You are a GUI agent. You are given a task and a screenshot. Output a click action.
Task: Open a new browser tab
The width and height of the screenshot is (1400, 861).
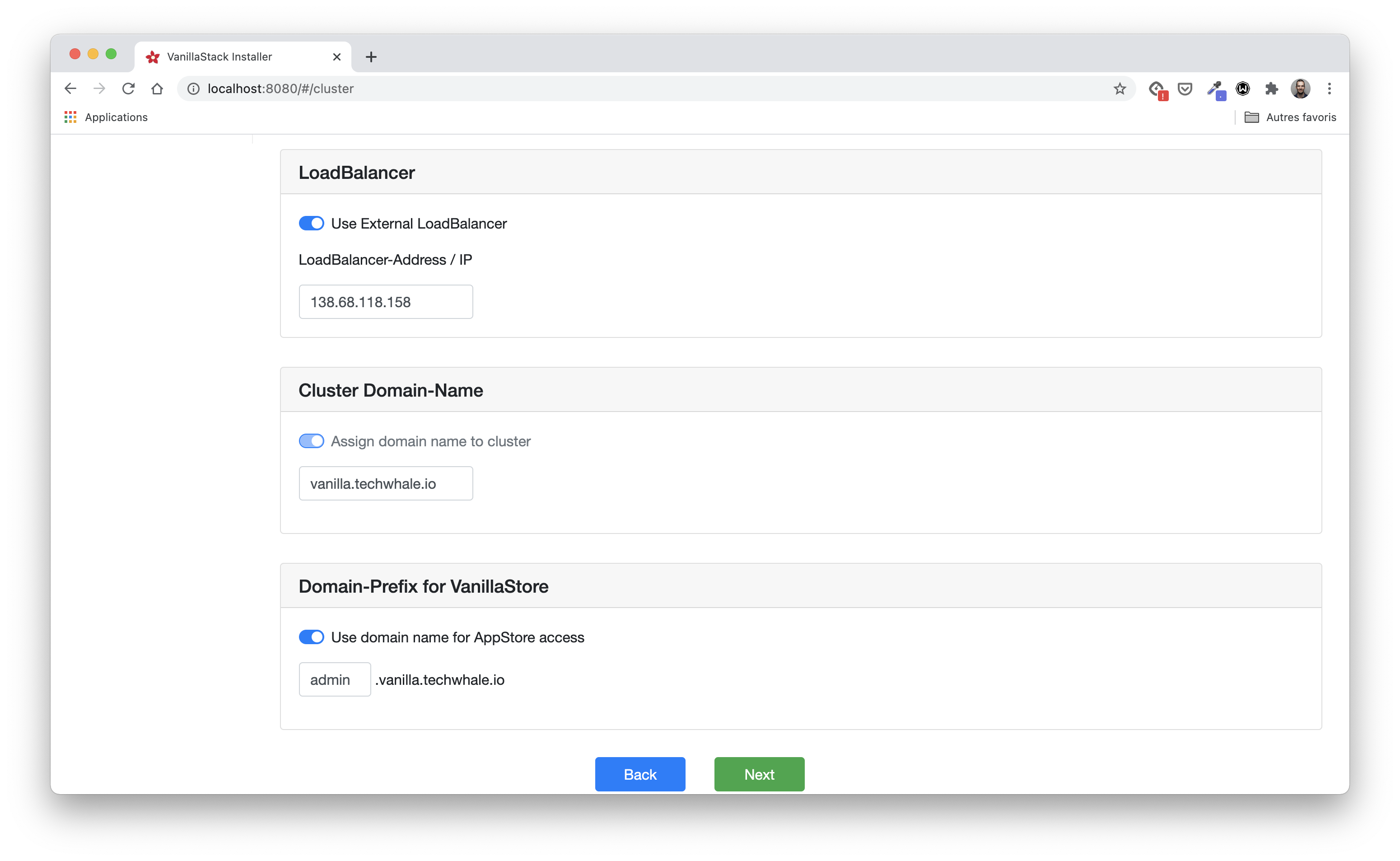[x=371, y=57]
